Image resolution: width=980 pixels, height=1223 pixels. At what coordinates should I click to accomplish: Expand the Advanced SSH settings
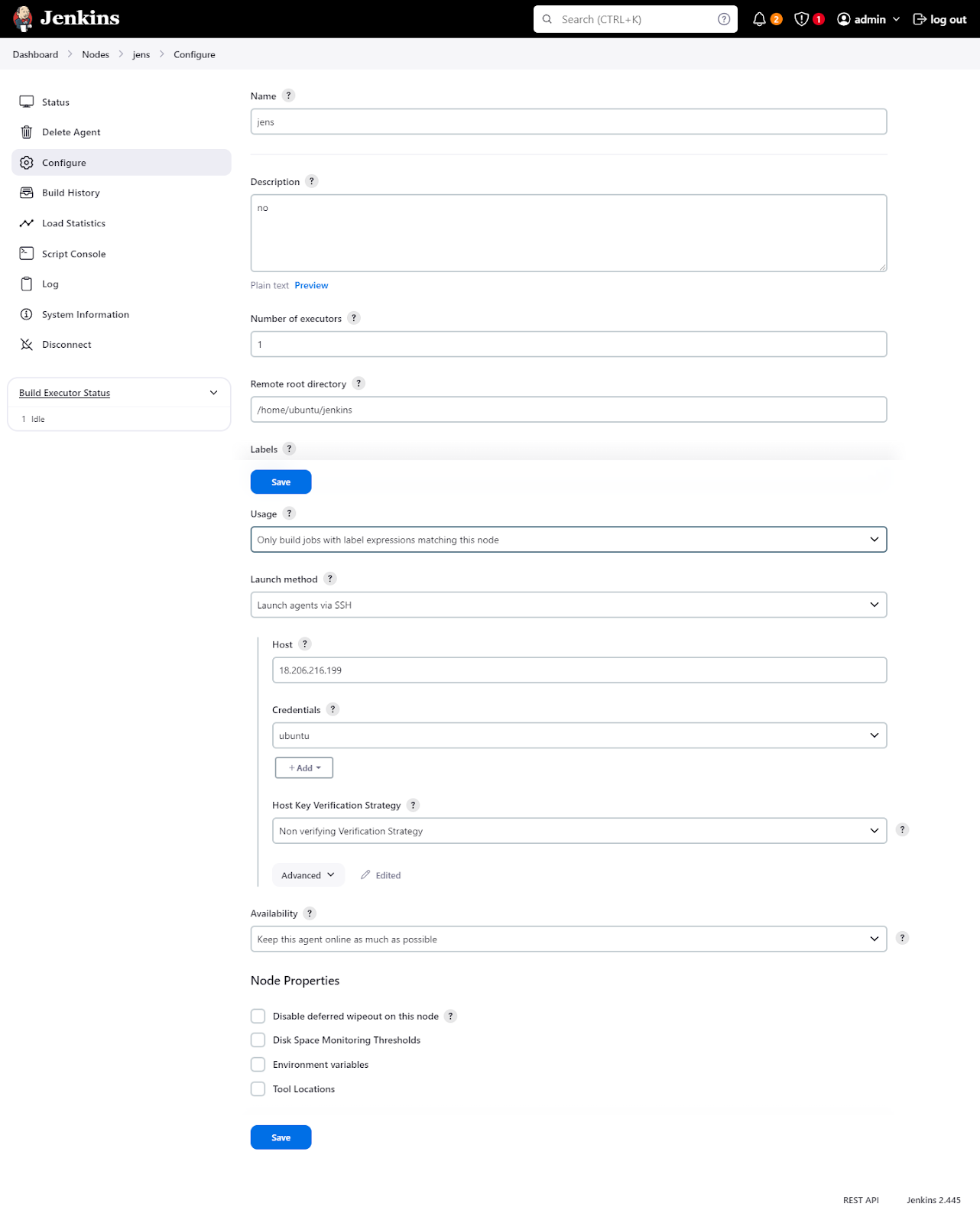pos(308,875)
